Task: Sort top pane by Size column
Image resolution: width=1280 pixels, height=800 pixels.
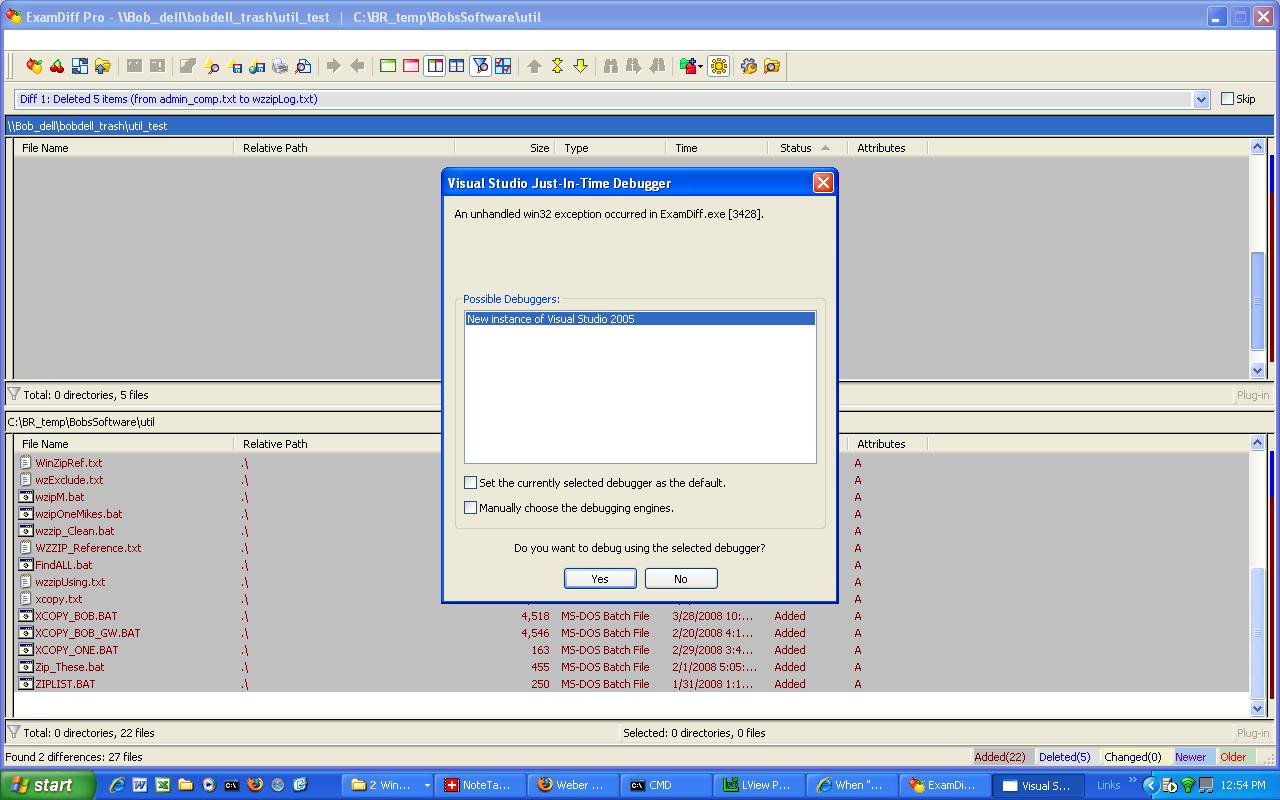Action: point(505,148)
